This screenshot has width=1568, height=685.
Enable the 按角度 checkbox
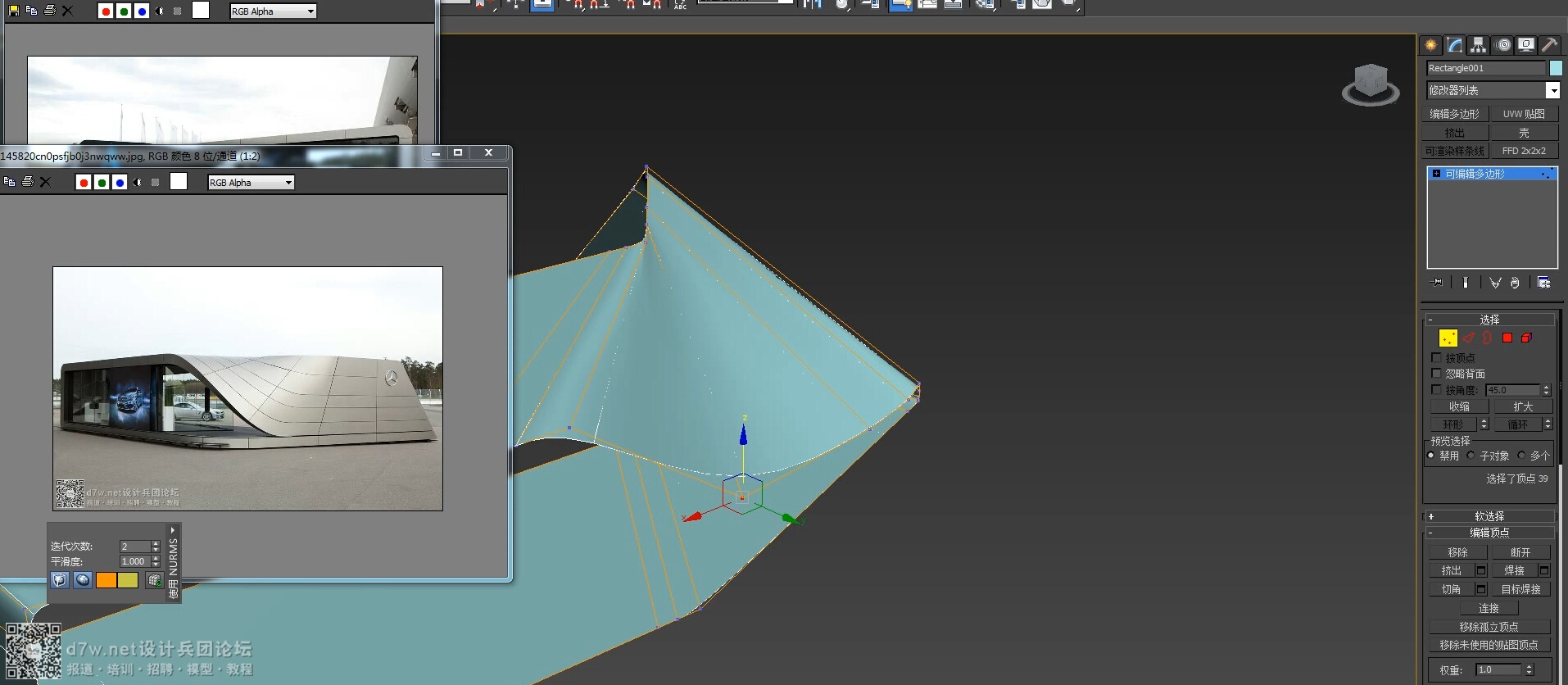pos(1436,390)
